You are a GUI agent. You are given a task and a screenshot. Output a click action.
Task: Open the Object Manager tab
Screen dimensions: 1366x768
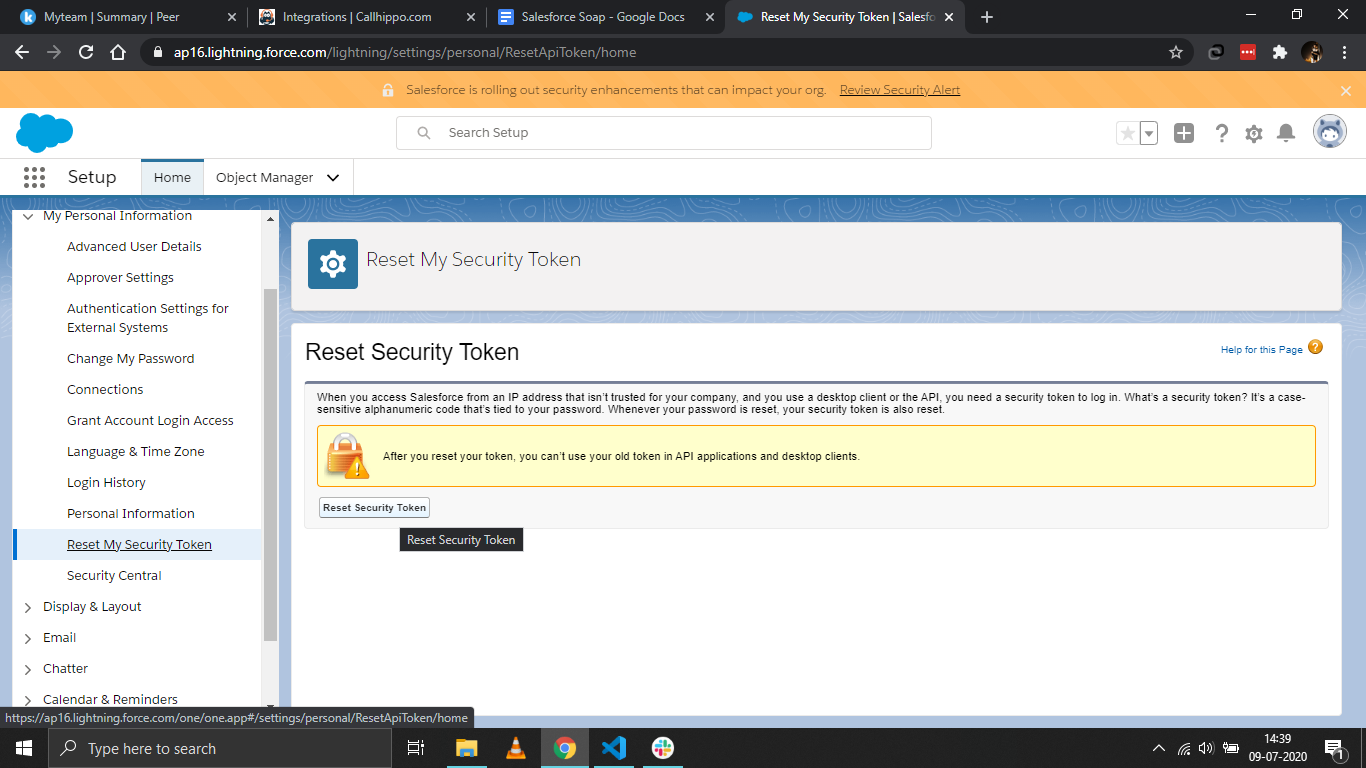pos(264,177)
